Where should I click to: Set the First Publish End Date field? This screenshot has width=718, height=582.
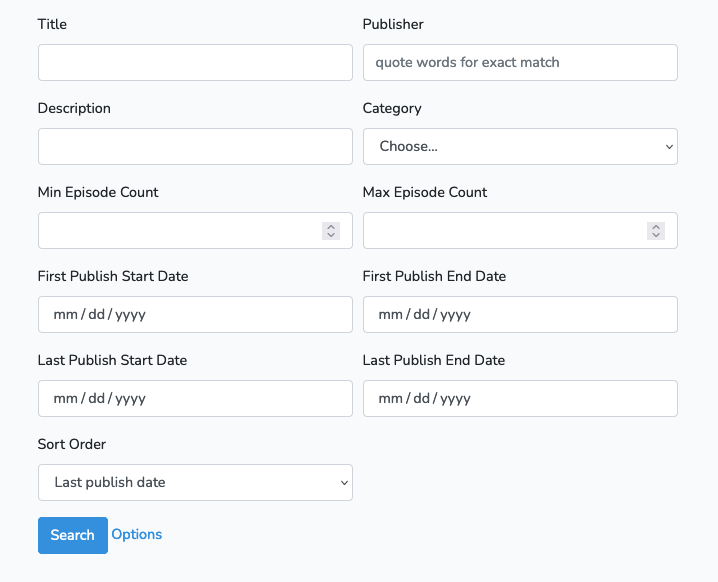(520, 315)
